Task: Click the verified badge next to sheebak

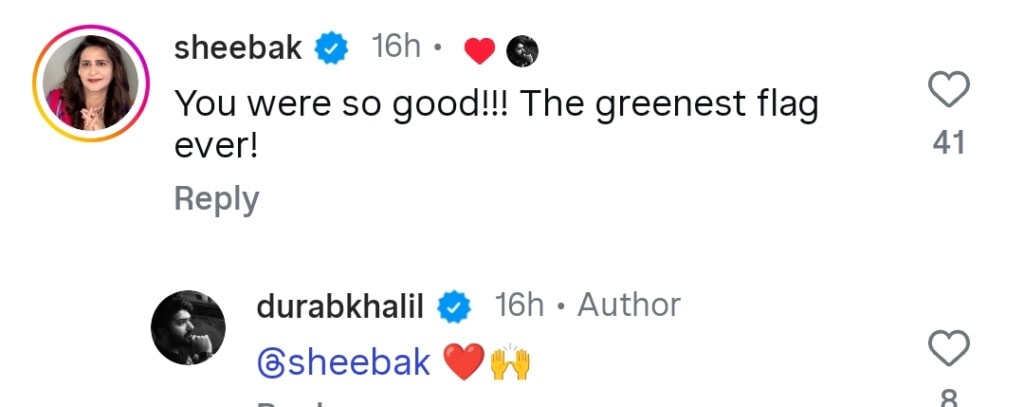Action: point(331,48)
